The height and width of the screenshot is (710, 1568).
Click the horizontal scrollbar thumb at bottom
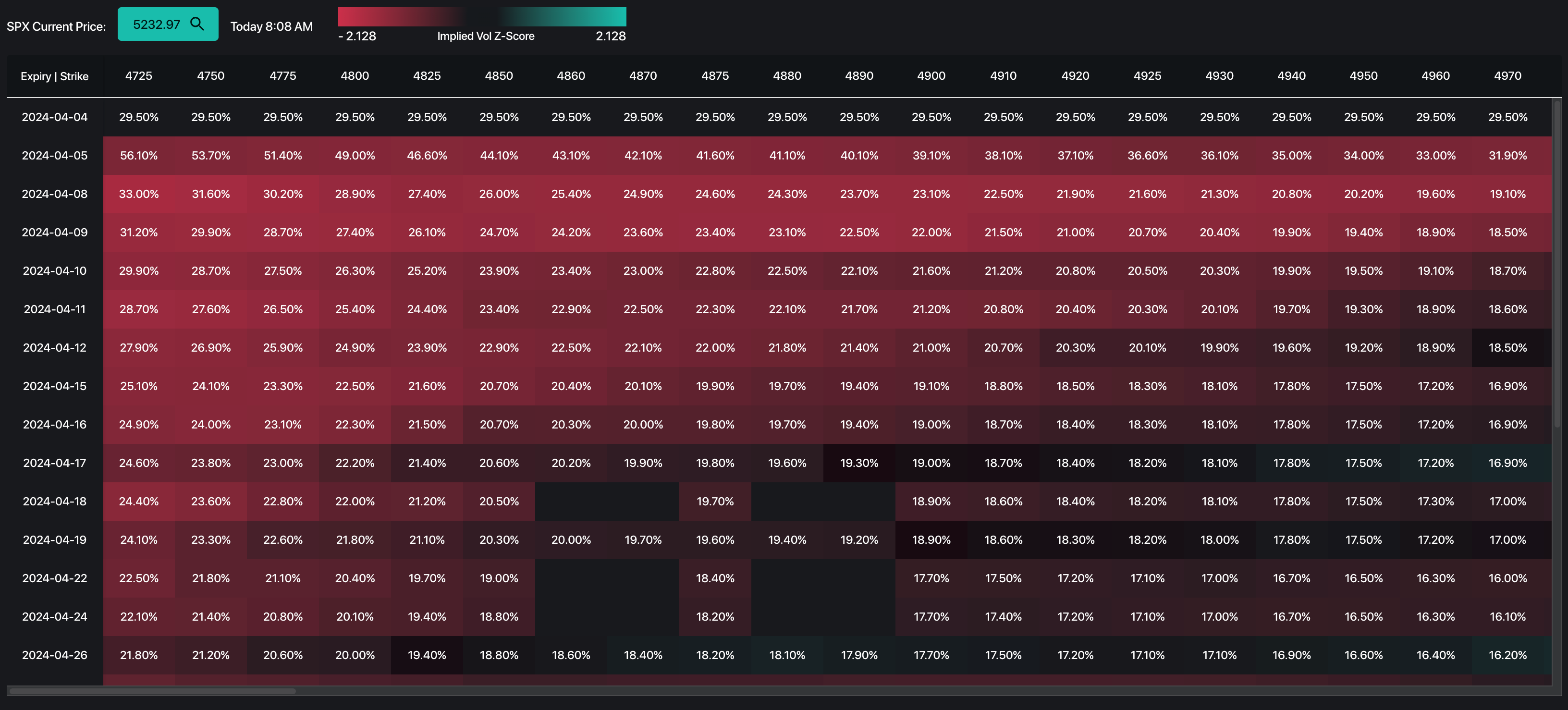152,691
